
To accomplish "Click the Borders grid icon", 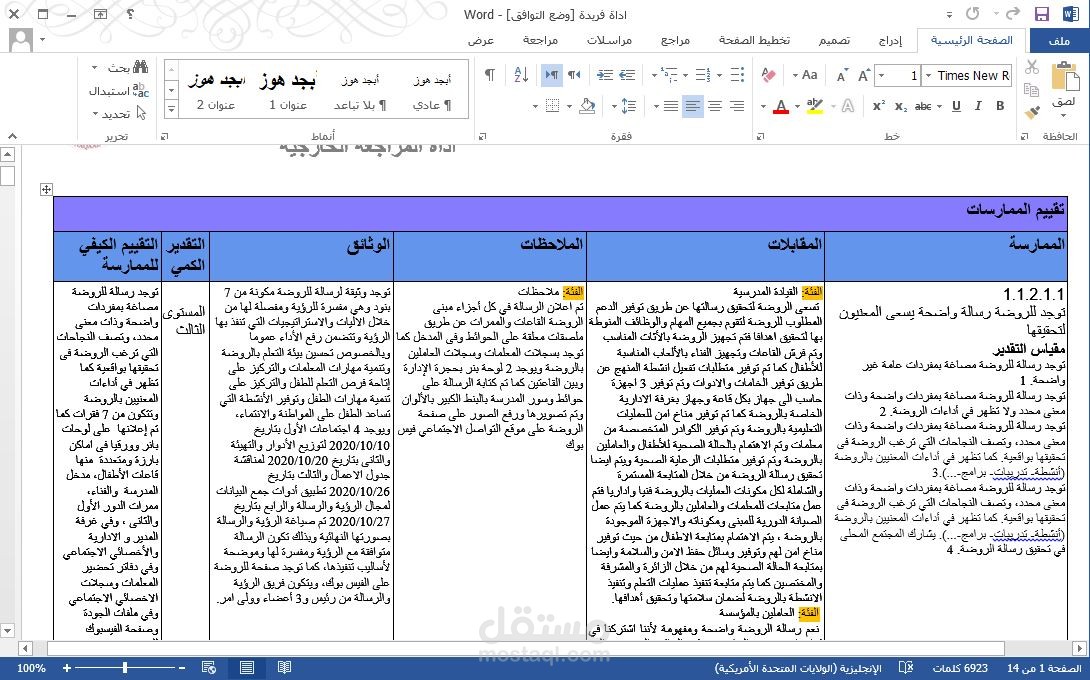I will 553,106.
